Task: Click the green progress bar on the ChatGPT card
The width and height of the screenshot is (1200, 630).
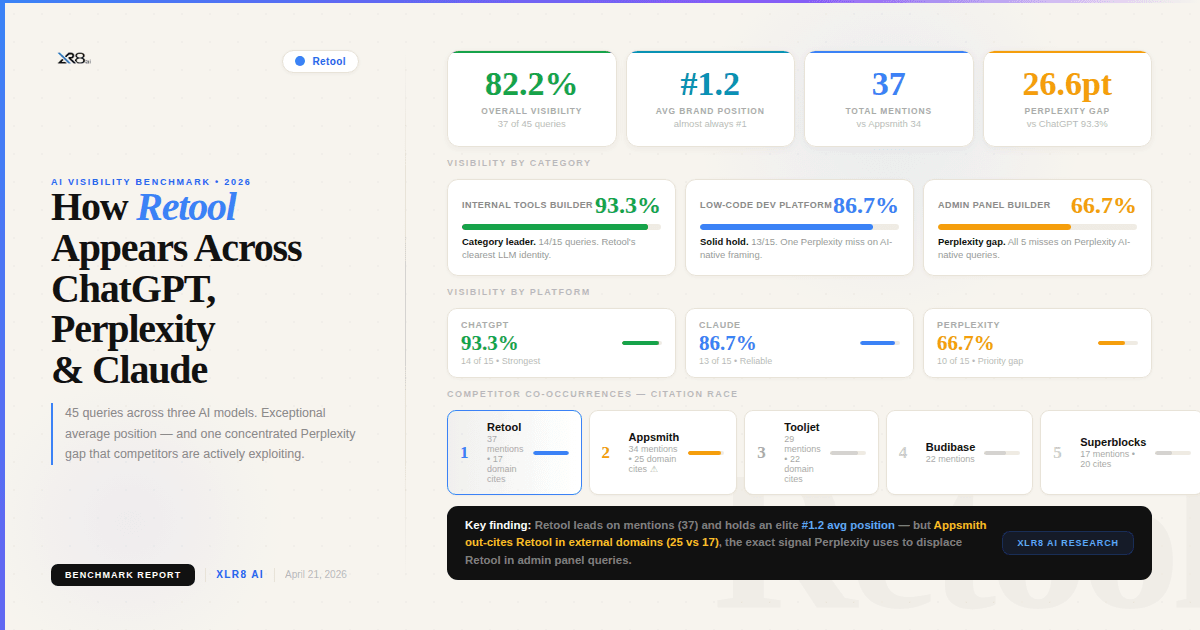Action: [x=641, y=342]
